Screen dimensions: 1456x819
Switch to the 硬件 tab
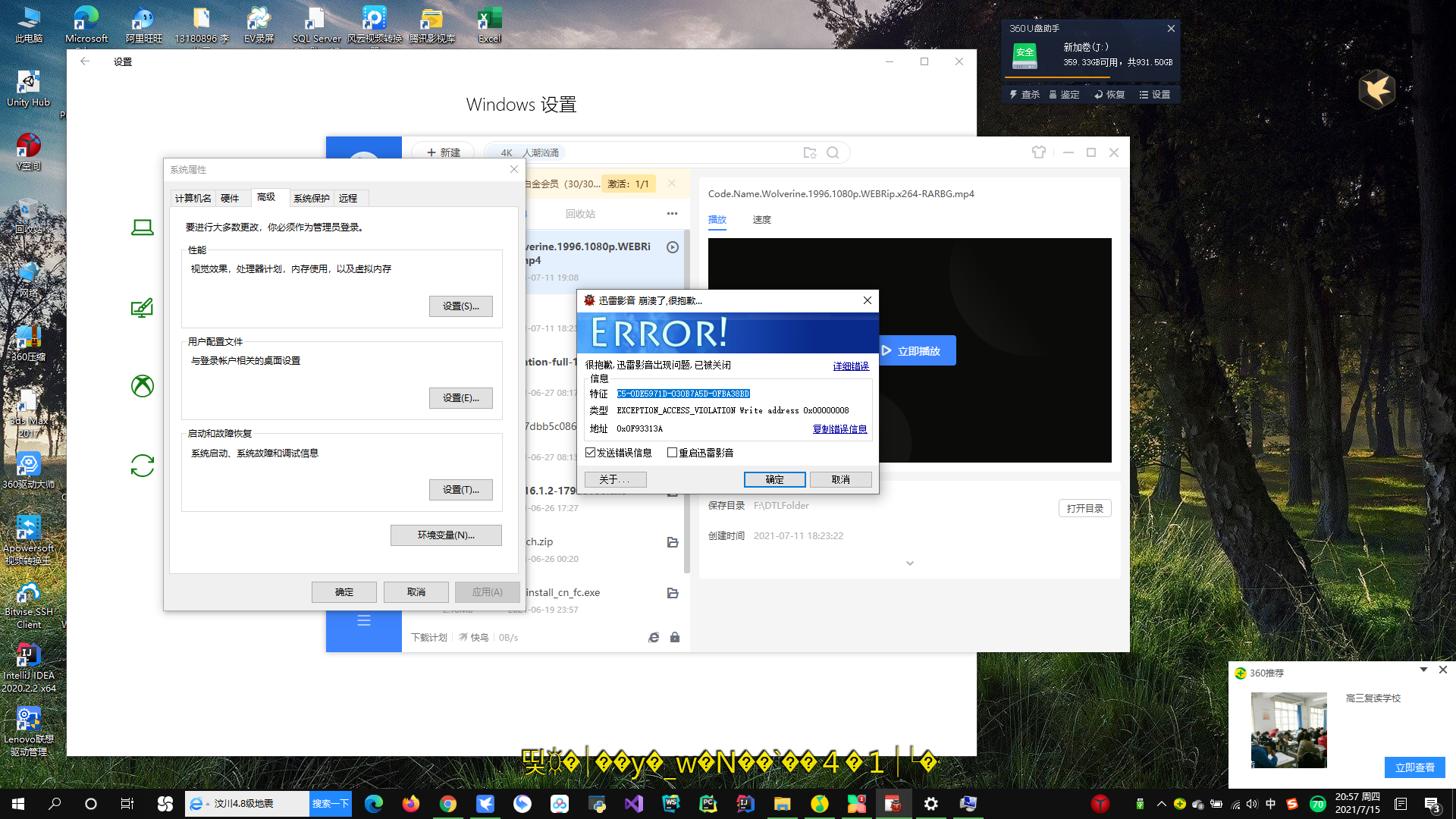point(230,199)
